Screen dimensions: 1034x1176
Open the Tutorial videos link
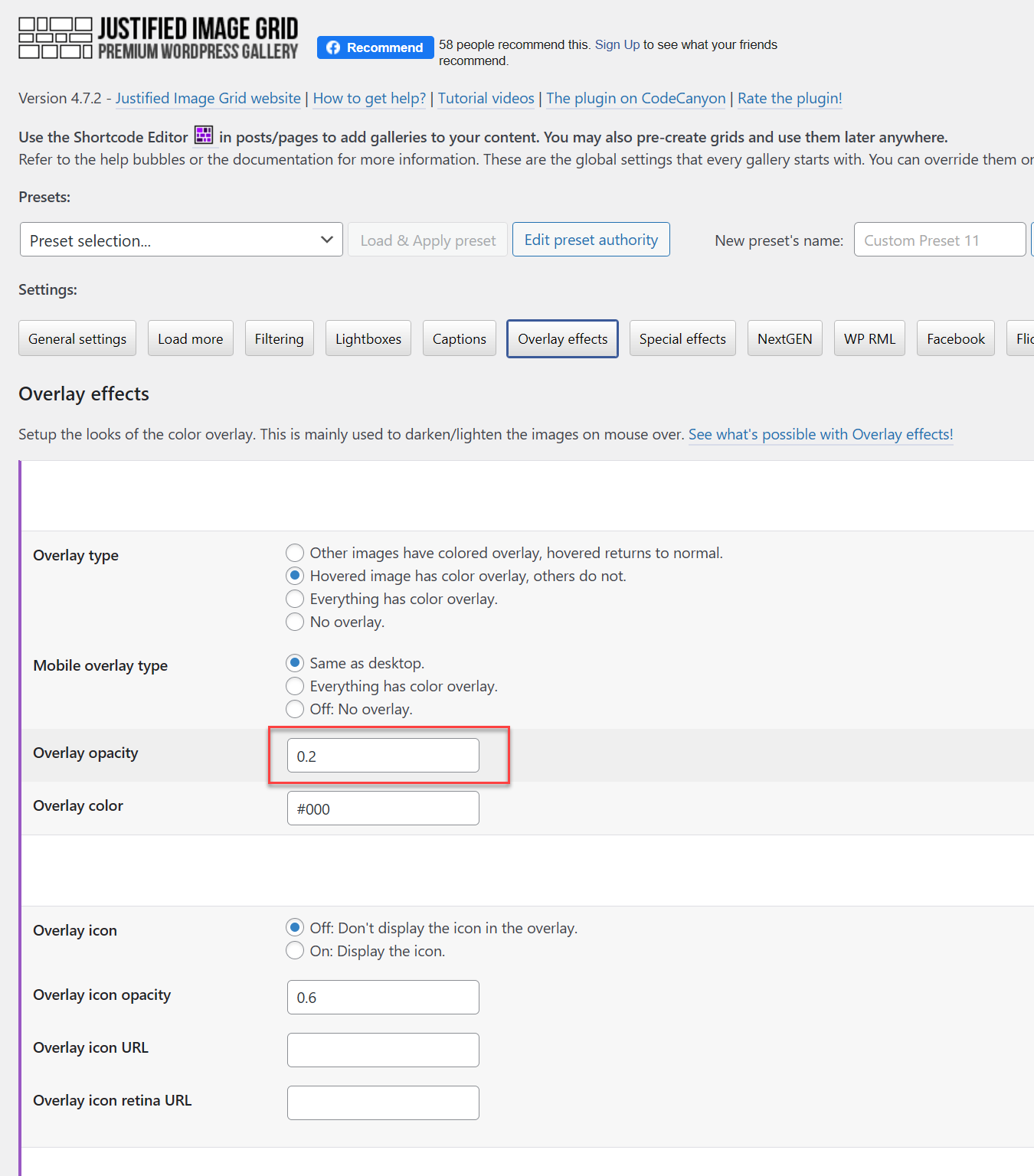pyautogui.click(x=486, y=98)
